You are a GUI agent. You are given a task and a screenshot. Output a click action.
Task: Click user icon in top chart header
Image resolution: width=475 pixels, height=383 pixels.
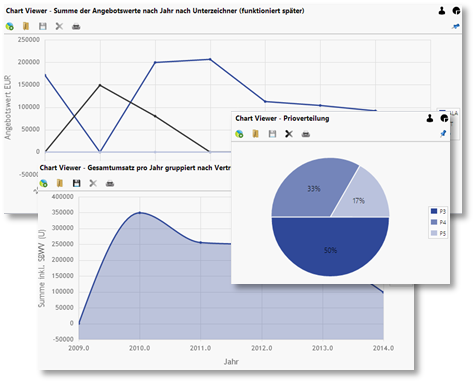coord(442,11)
